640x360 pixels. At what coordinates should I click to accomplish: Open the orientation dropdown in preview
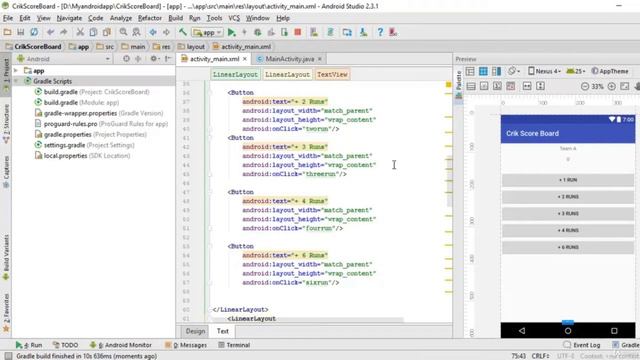pos(514,71)
